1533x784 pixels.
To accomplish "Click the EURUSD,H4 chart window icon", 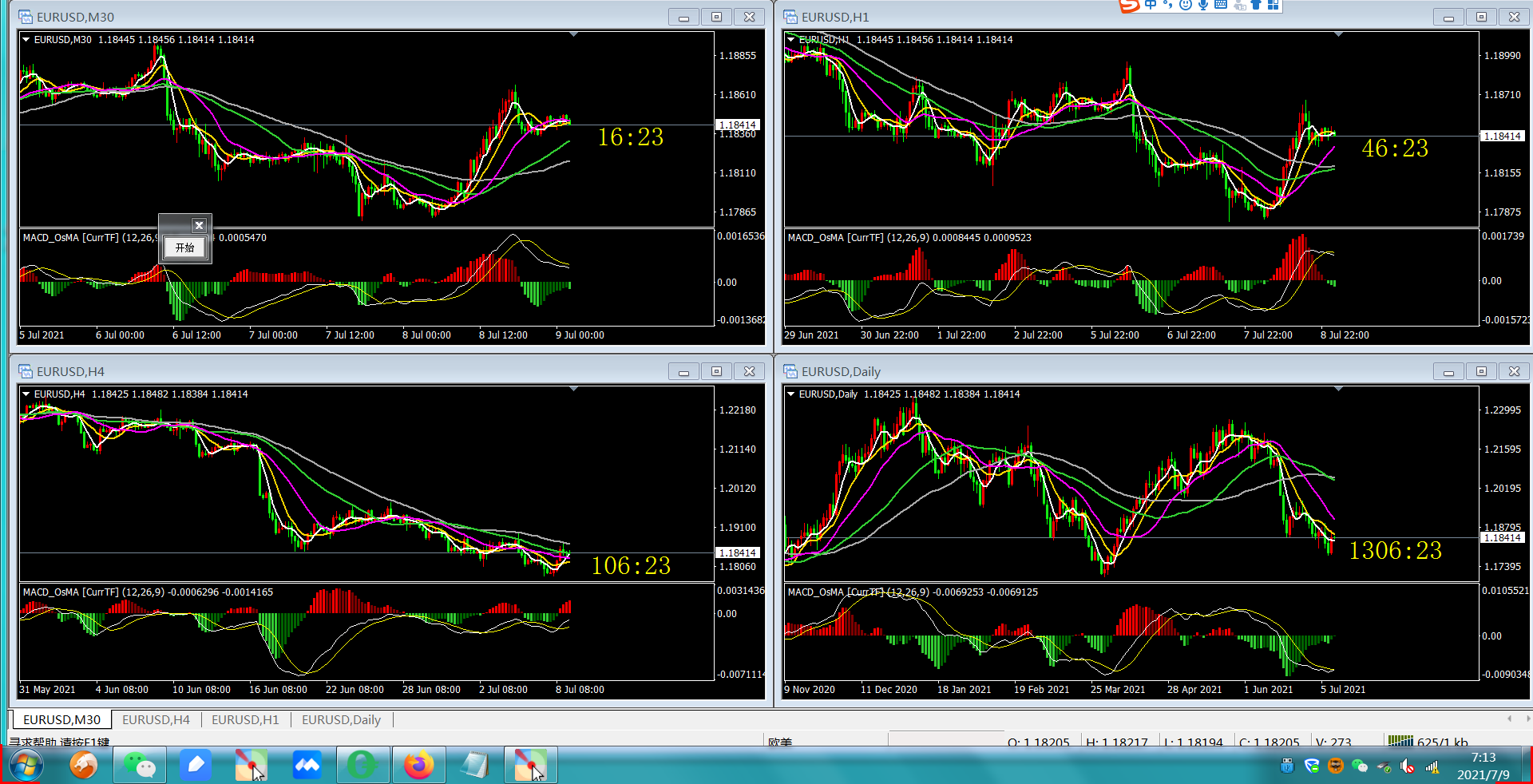I will [26, 371].
